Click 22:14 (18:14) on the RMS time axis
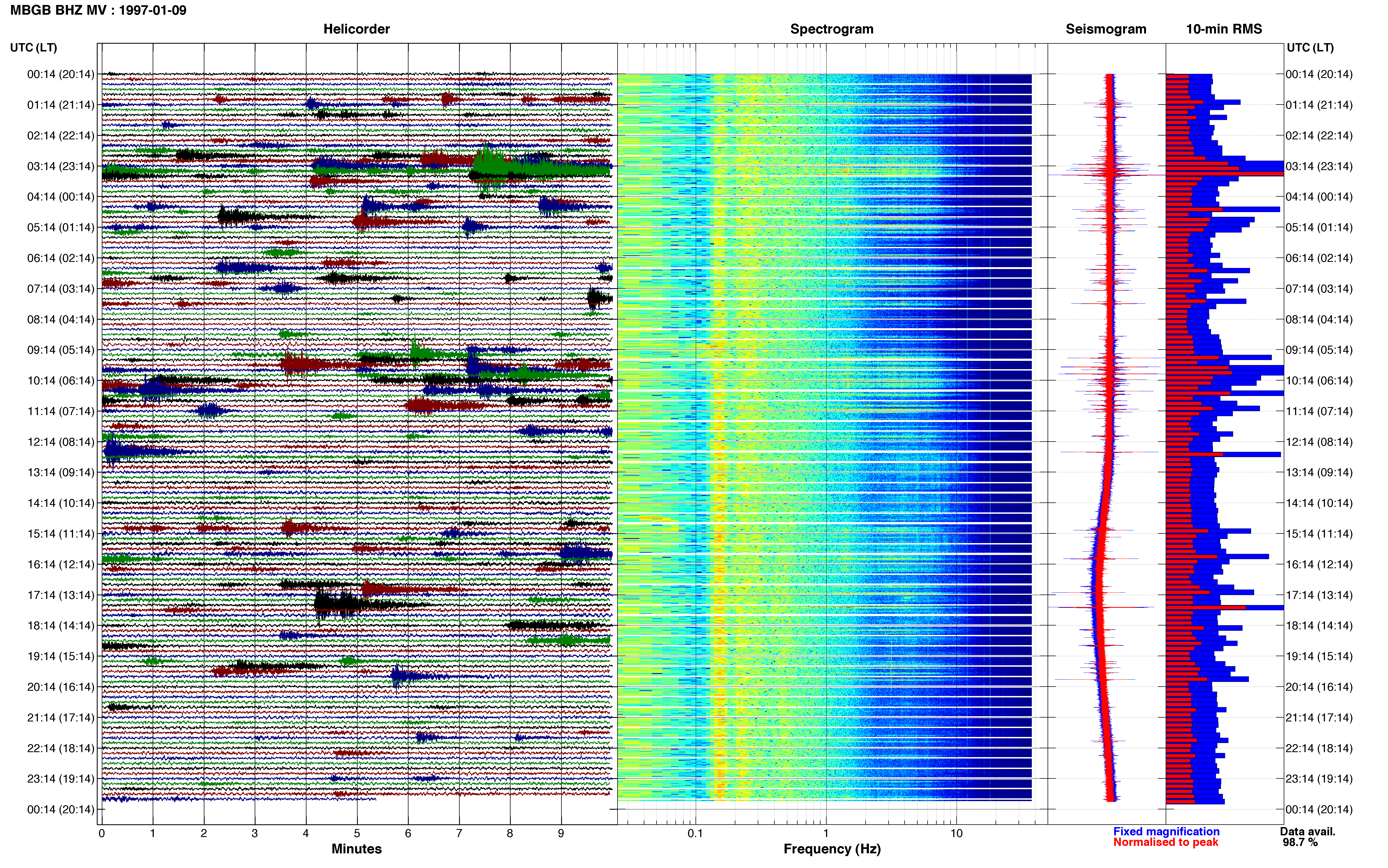1388x868 pixels. (x=1319, y=748)
